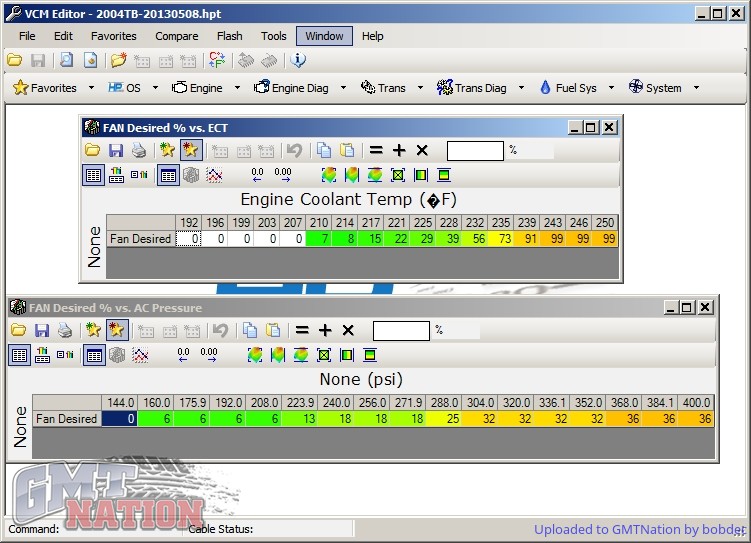Click the copy icon in ECT window toolbar

coord(323,150)
